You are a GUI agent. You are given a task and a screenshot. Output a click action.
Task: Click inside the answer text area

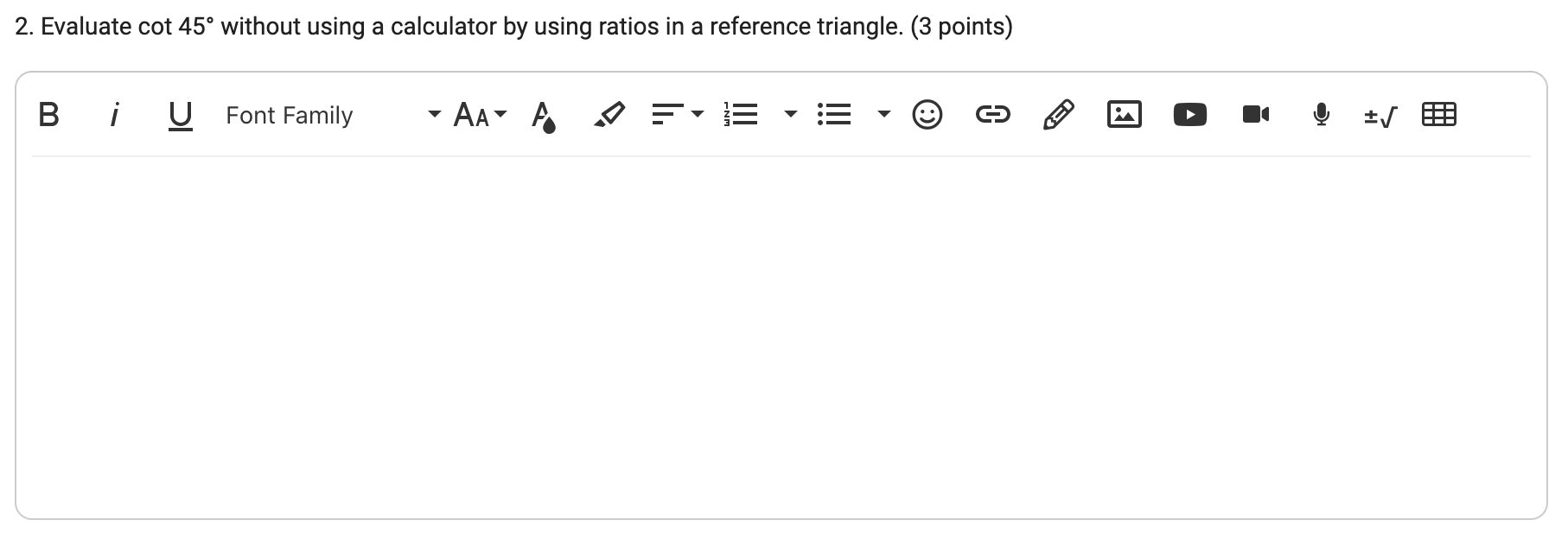pyautogui.click(x=778, y=328)
